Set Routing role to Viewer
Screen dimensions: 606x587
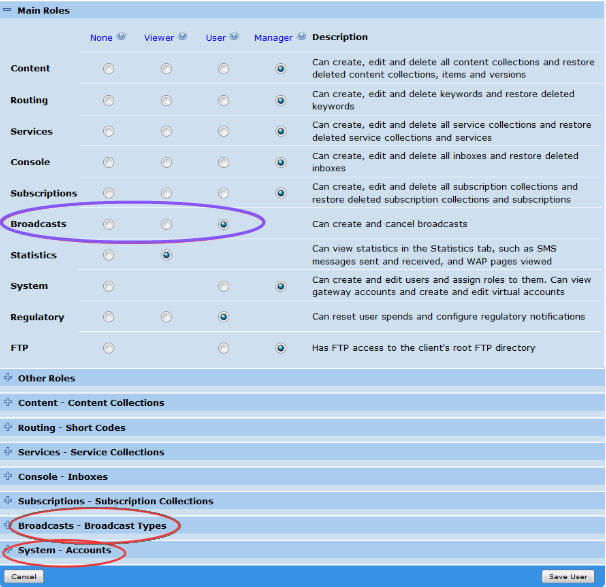167,100
